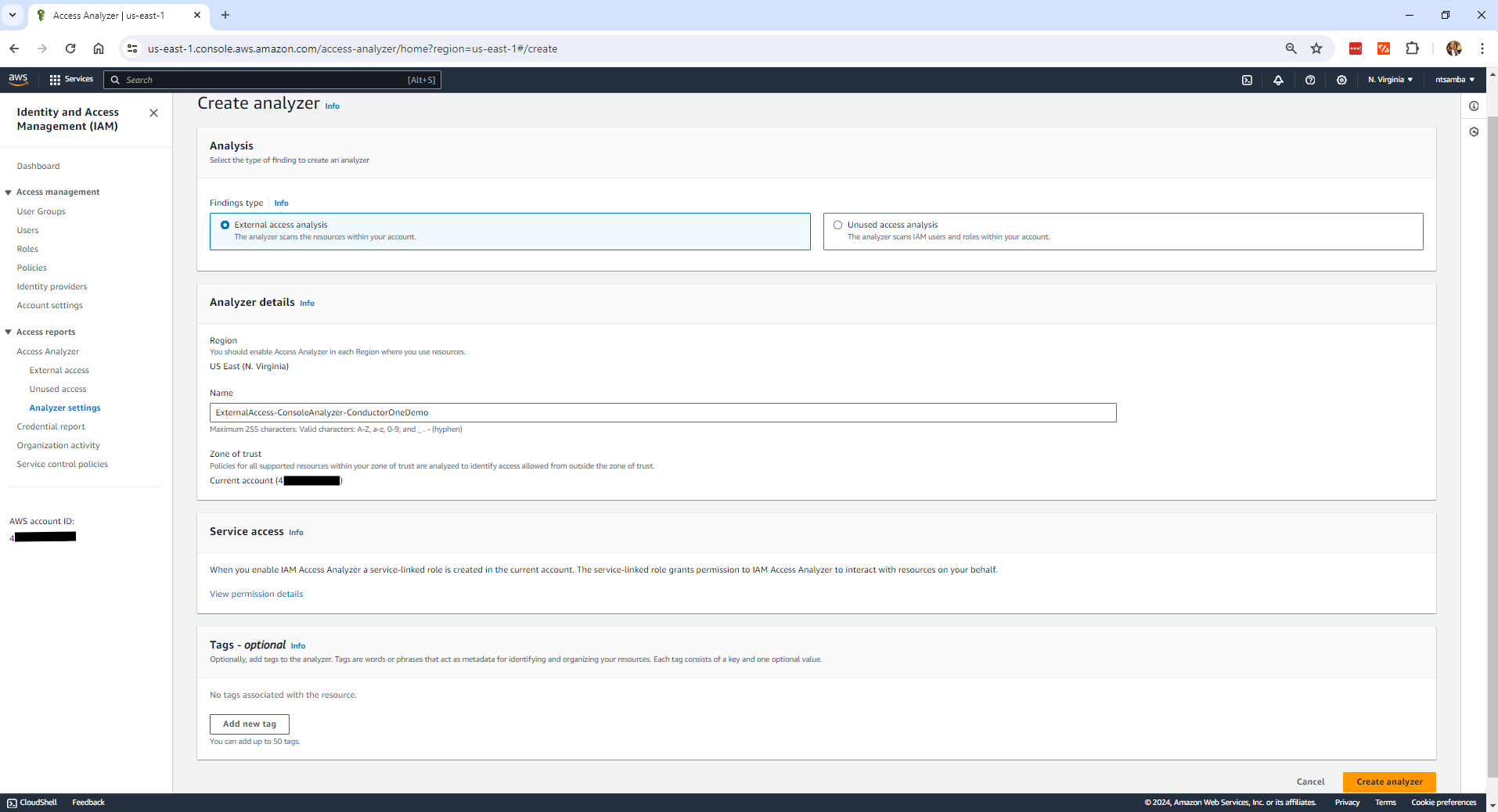Open the help question mark icon
Image resolution: width=1498 pixels, height=812 pixels.
point(1310,79)
